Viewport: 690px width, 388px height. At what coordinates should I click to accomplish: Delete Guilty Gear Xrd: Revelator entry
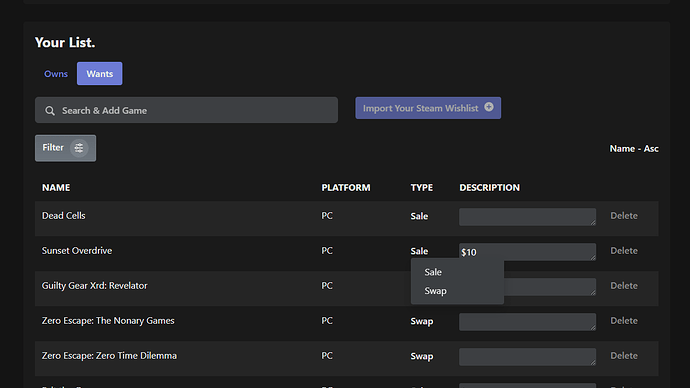click(x=624, y=286)
